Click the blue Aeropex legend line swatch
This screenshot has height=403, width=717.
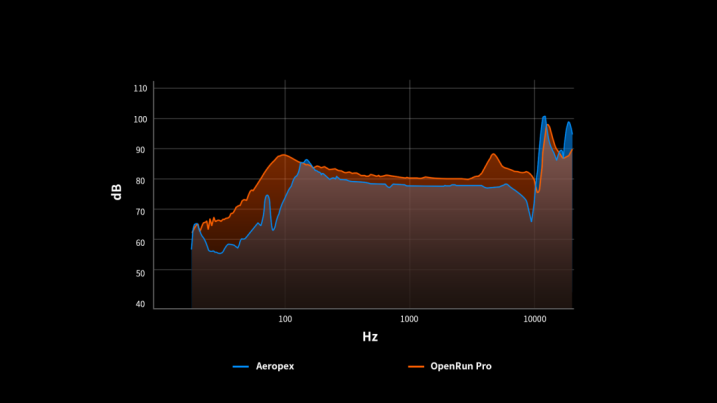(x=241, y=366)
